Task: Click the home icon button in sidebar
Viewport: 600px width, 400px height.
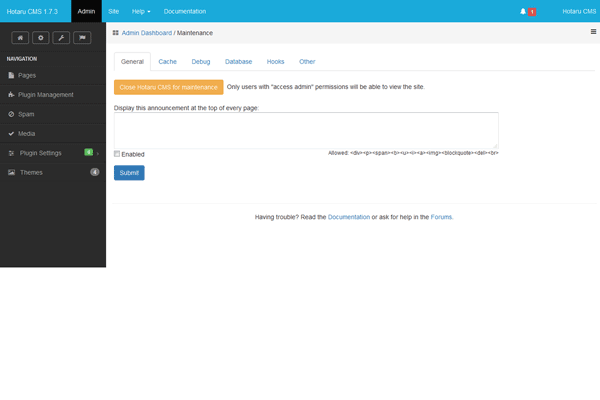Action: pos(19,37)
